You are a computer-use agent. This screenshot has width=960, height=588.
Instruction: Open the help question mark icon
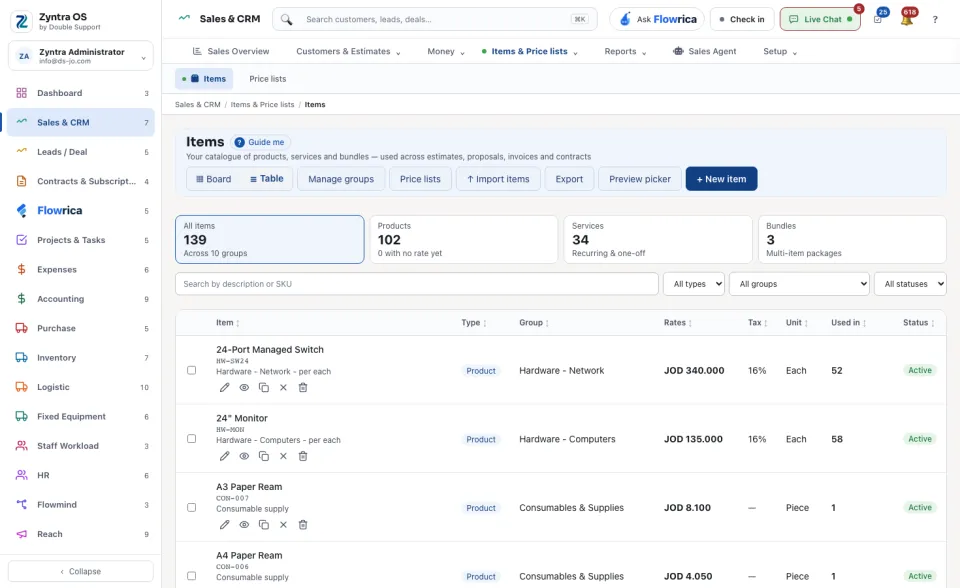[935, 20]
